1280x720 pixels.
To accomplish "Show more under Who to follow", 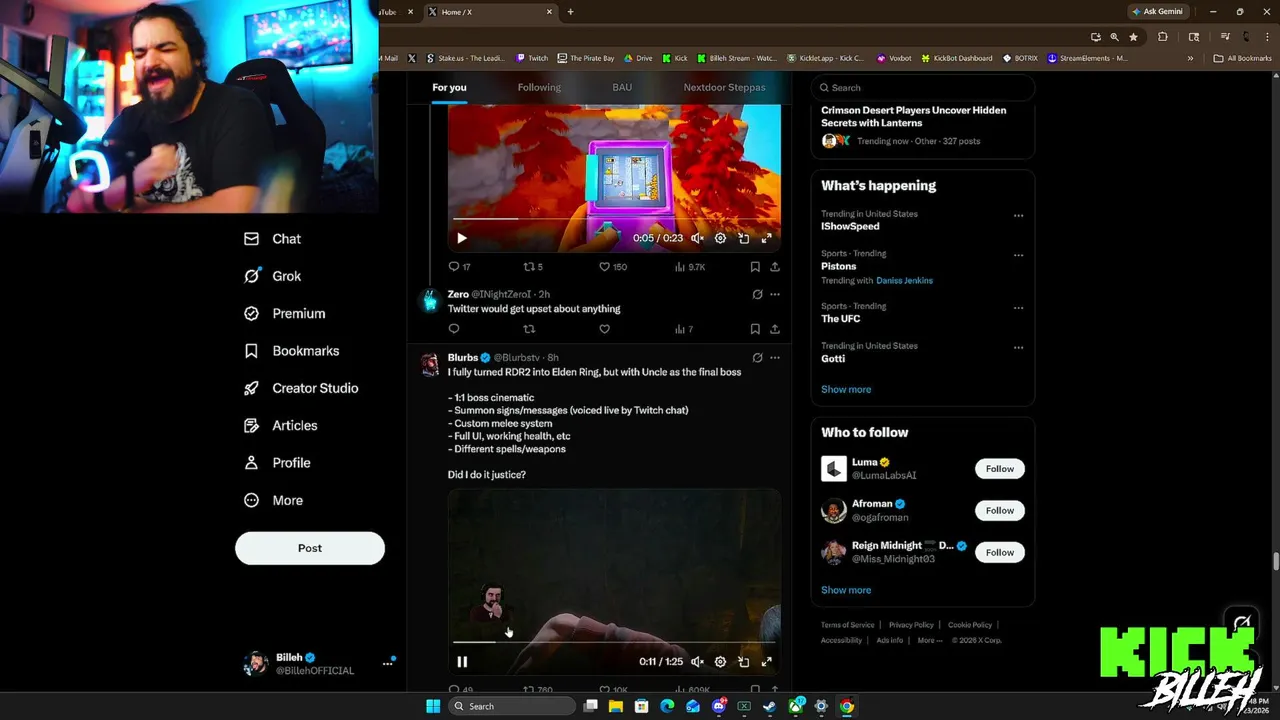I will [x=846, y=590].
